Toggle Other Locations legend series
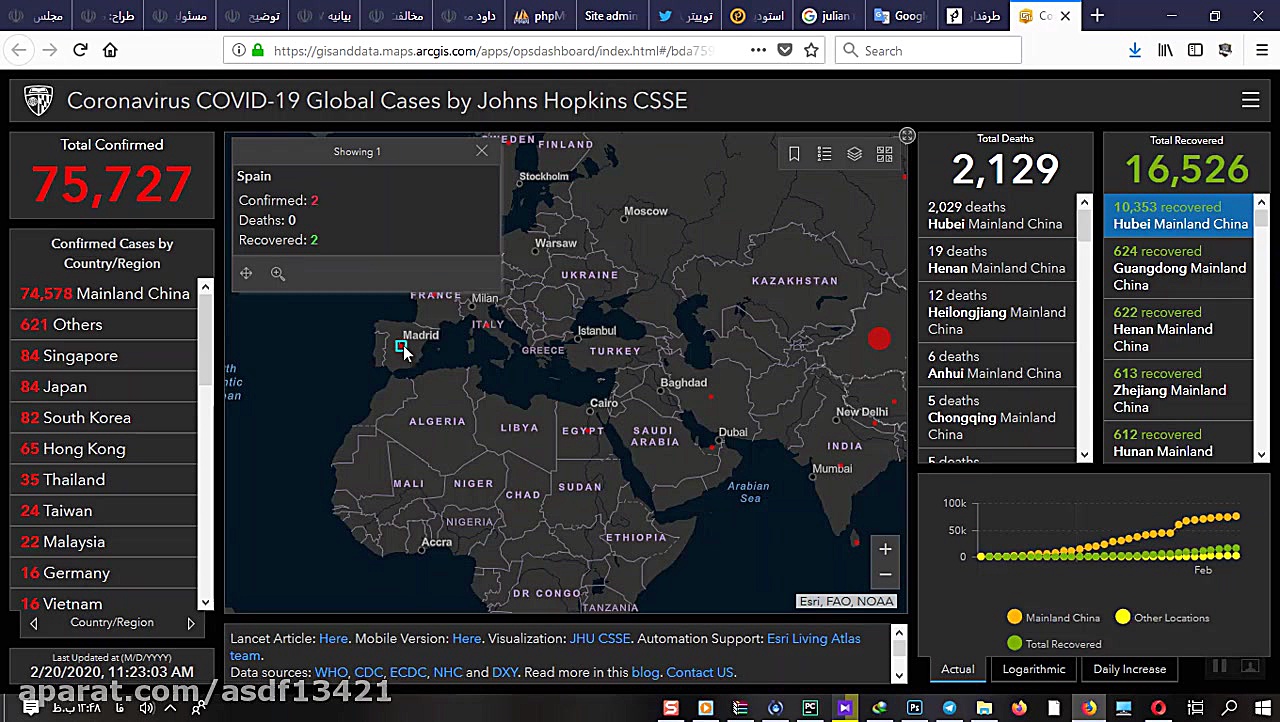This screenshot has width=1280, height=722. click(x=1161, y=618)
